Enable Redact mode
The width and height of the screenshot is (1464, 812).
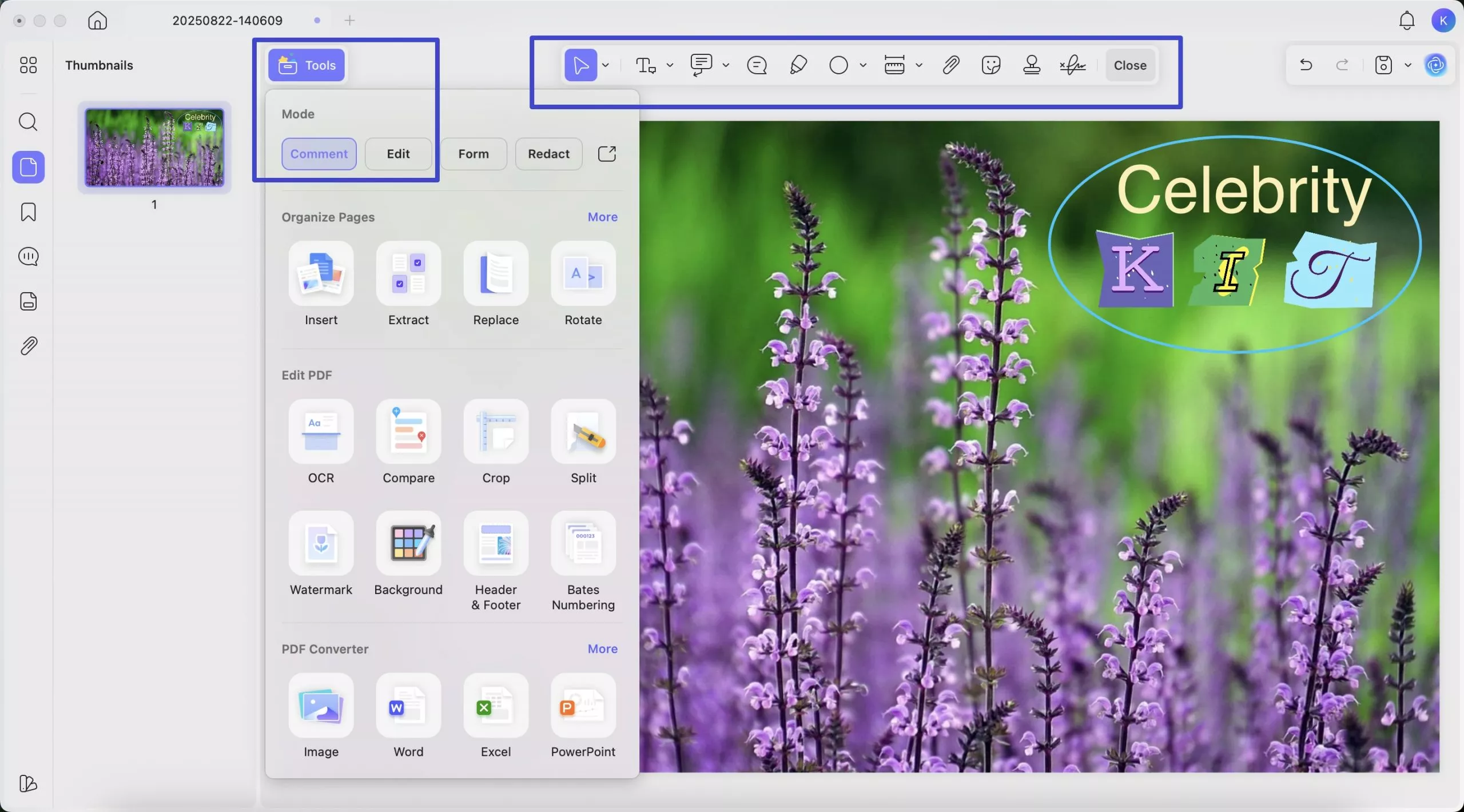click(548, 154)
